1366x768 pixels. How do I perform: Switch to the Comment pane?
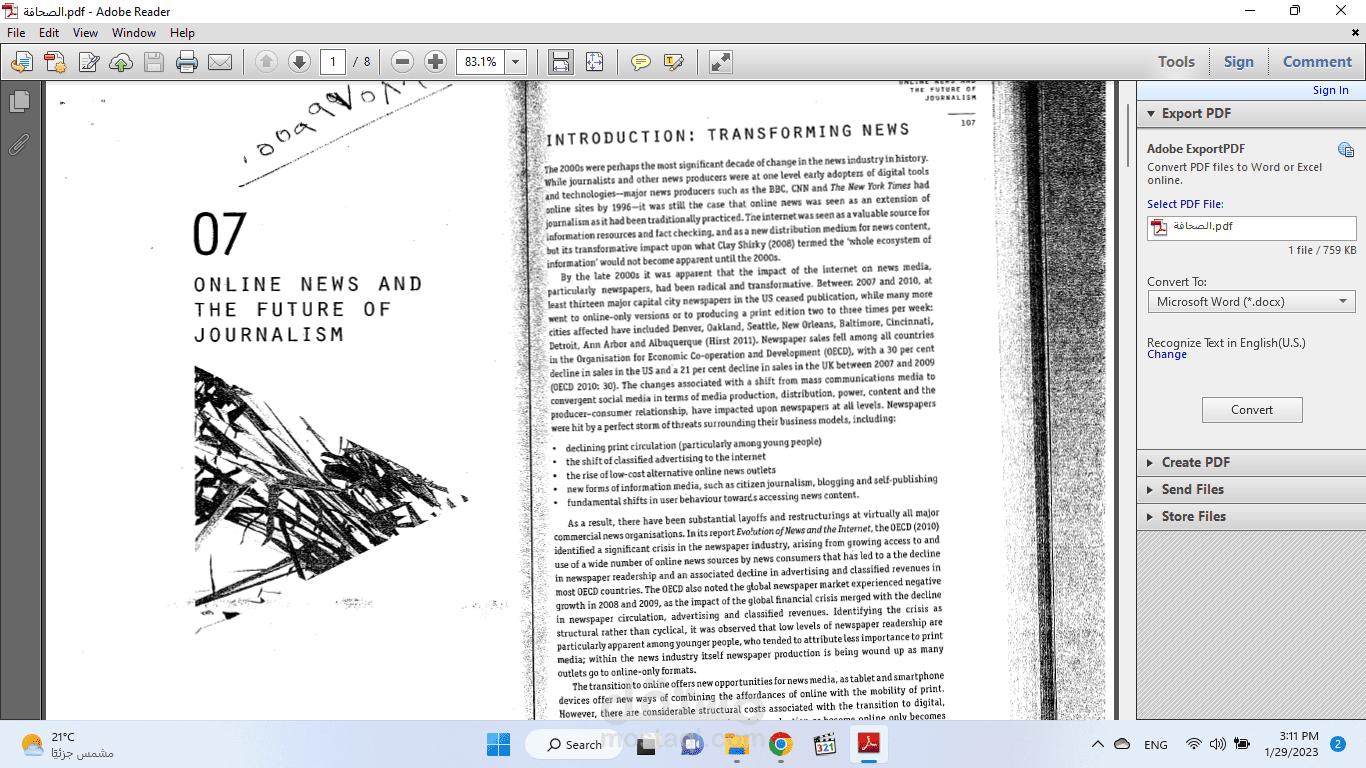coord(1317,62)
